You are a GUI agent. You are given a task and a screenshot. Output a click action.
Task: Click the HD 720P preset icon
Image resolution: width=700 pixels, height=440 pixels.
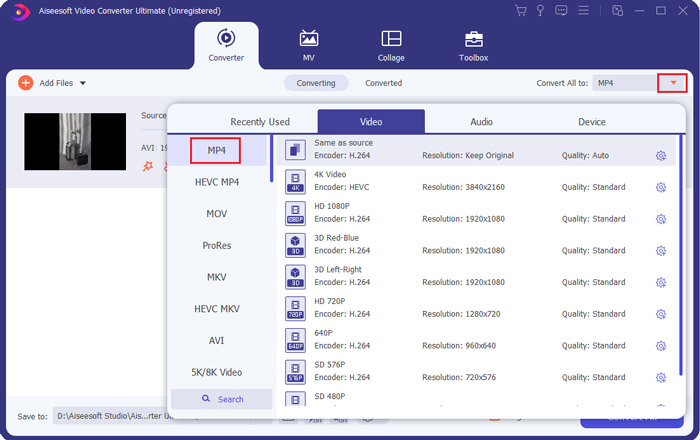point(295,308)
